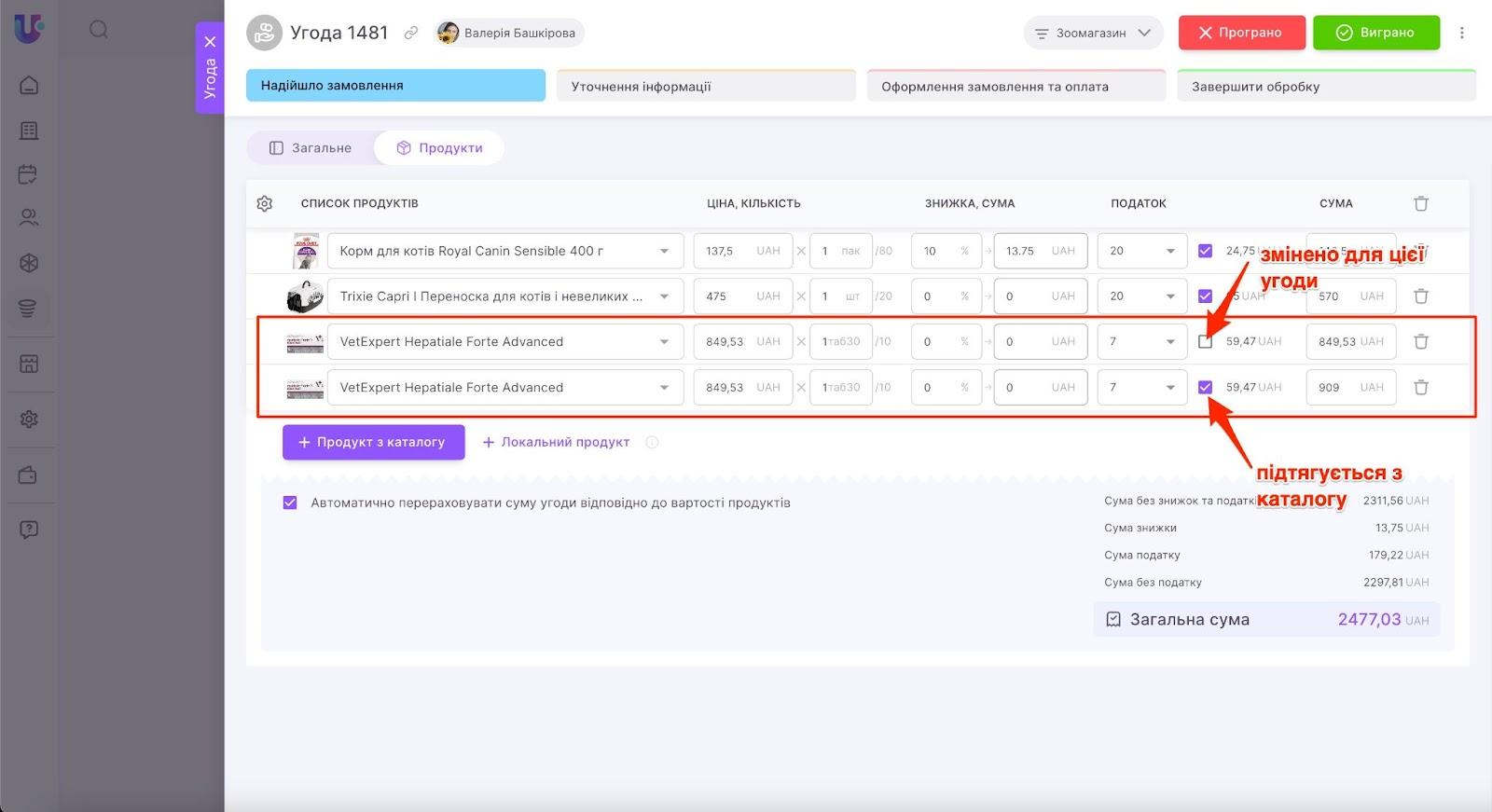Click the Uspacy logo
Screen dimensions: 1492x812
click(29, 28)
